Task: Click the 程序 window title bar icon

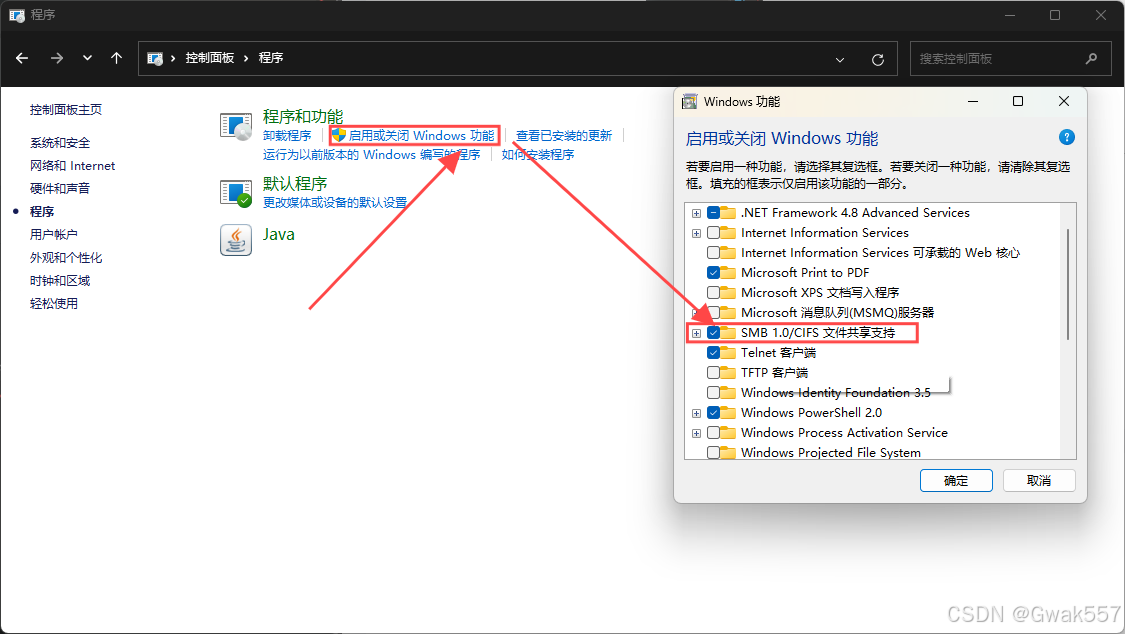Action: click(x=17, y=15)
